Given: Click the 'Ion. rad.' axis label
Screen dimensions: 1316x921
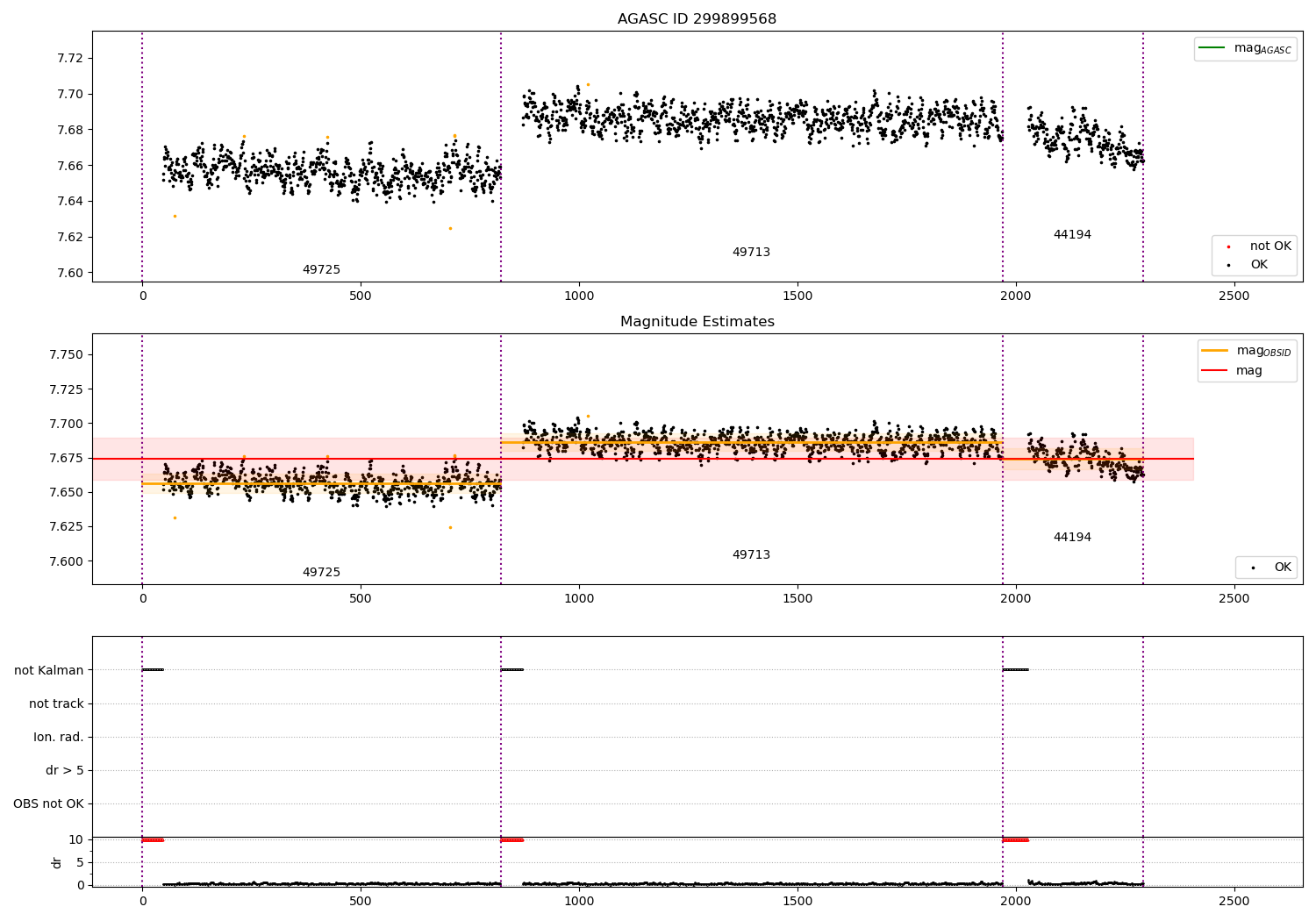Looking at the screenshot, I should pyautogui.click(x=59, y=737).
